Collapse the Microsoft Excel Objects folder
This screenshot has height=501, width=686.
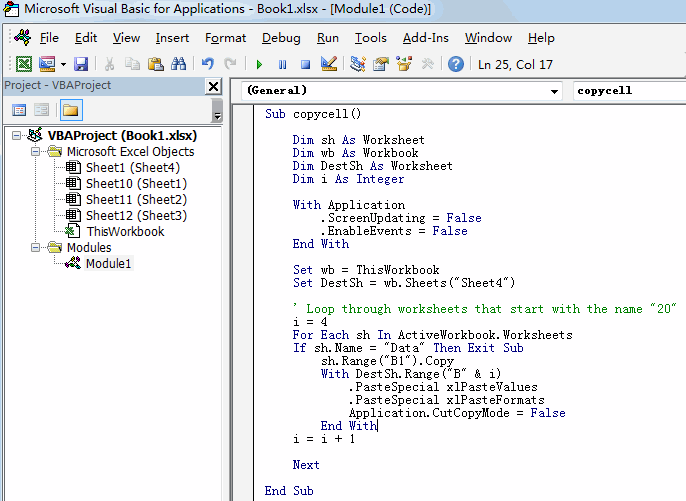click(x=35, y=151)
